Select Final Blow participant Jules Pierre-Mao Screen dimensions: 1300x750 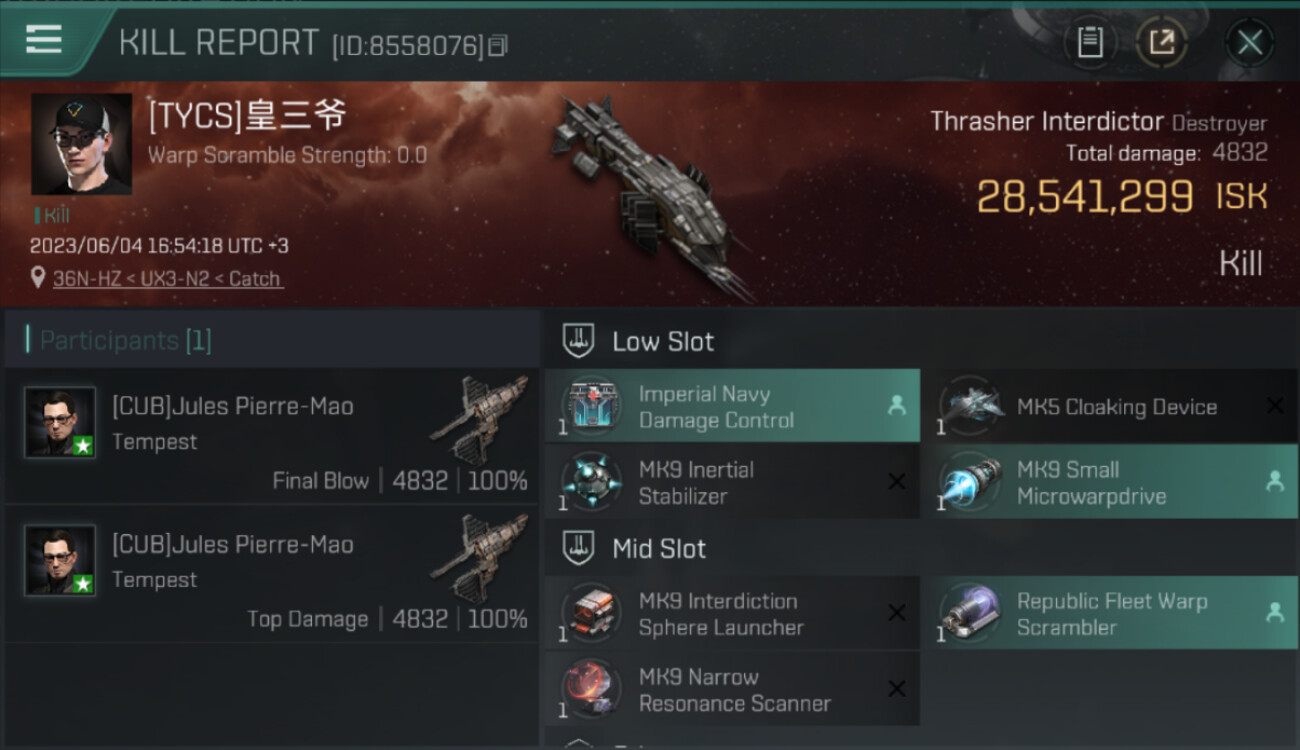[x=272, y=436]
